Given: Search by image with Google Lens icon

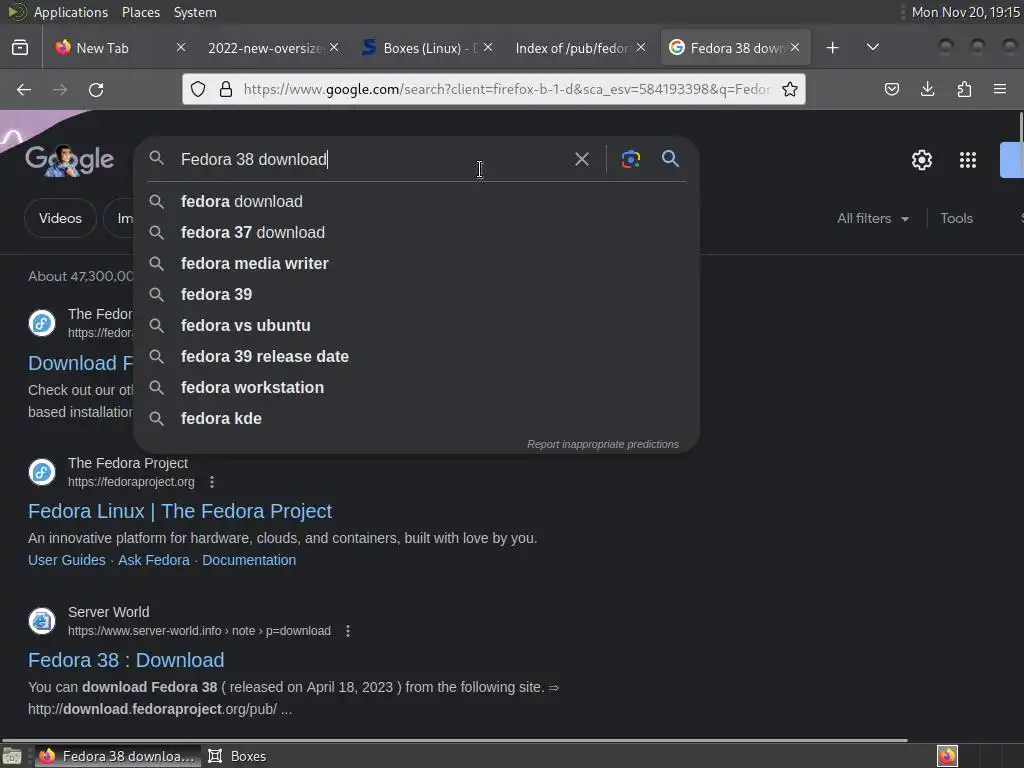Looking at the screenshot, I should click(630, 159).
